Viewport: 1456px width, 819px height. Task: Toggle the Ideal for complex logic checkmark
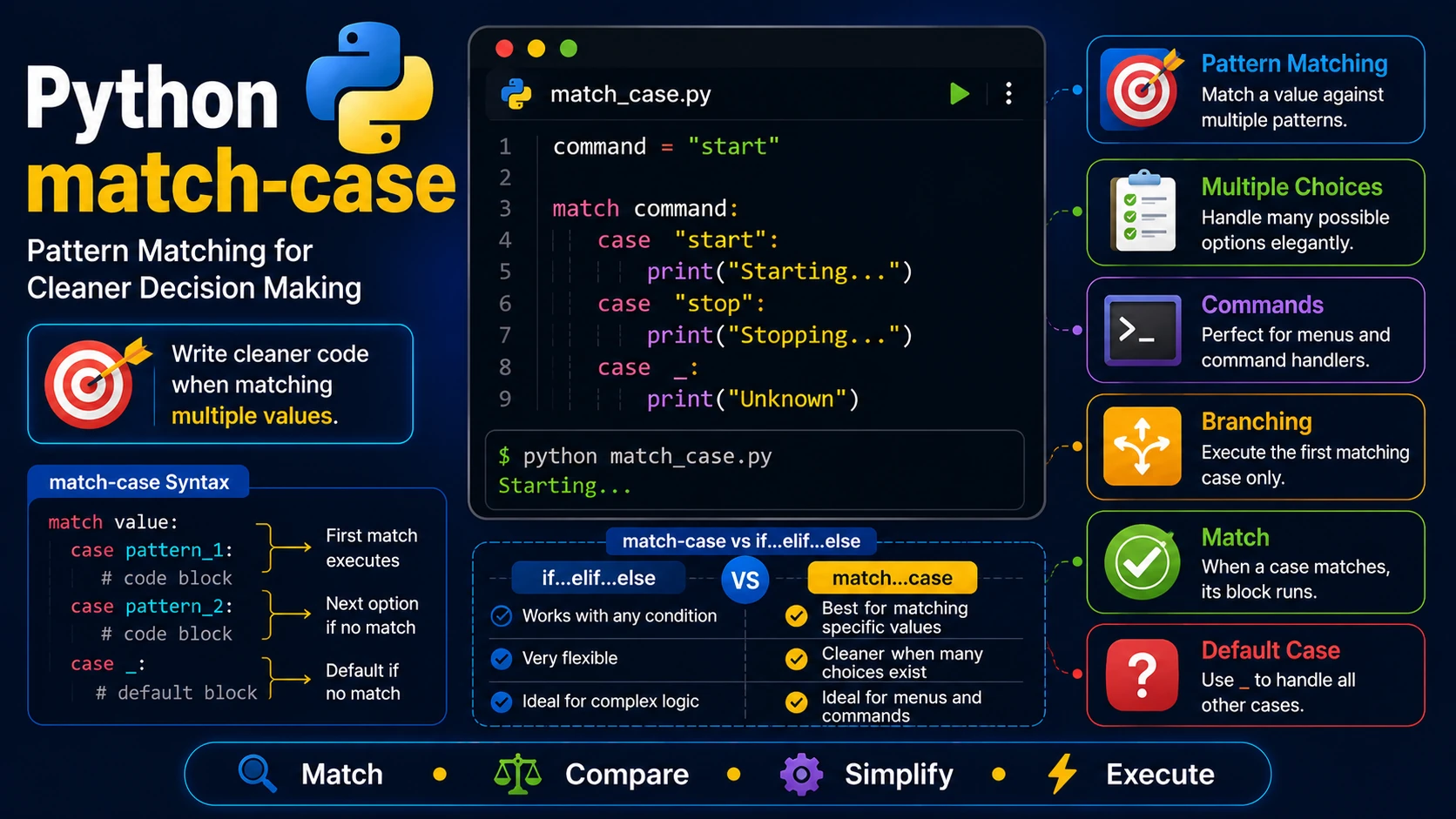(x=502, y=702)
